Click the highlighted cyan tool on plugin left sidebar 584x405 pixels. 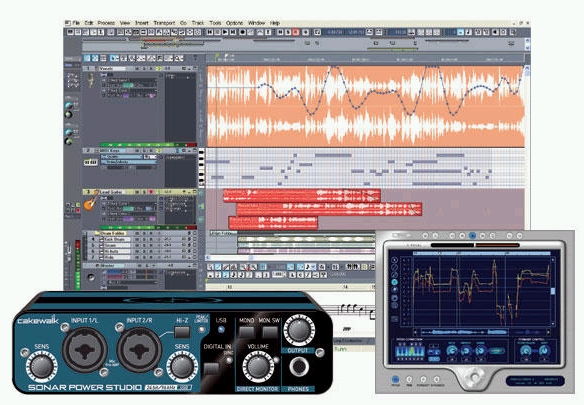click(394, 282)
